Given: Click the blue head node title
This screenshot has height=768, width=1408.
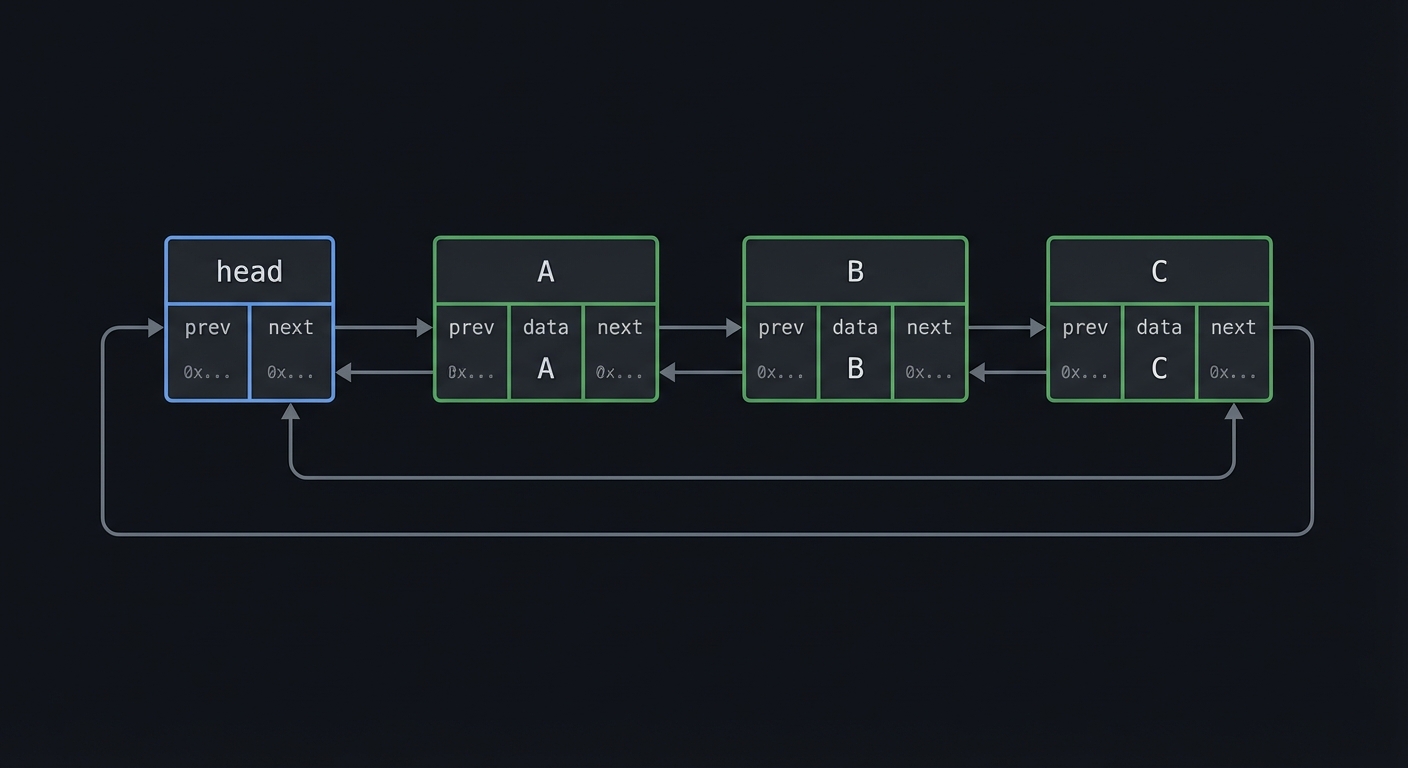Looking at the screenshot, I should pyautogui.click(x=249, y=271).
